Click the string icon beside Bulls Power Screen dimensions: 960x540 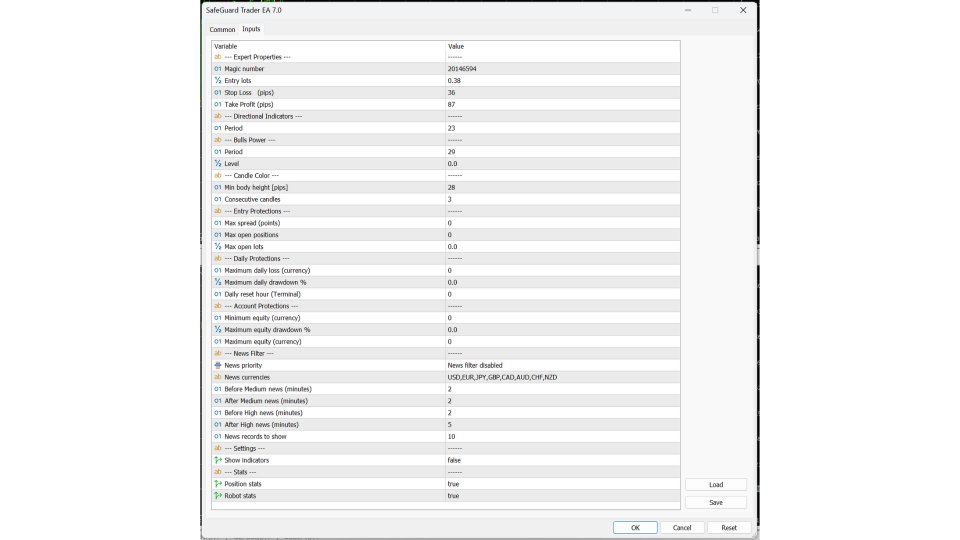217,140
